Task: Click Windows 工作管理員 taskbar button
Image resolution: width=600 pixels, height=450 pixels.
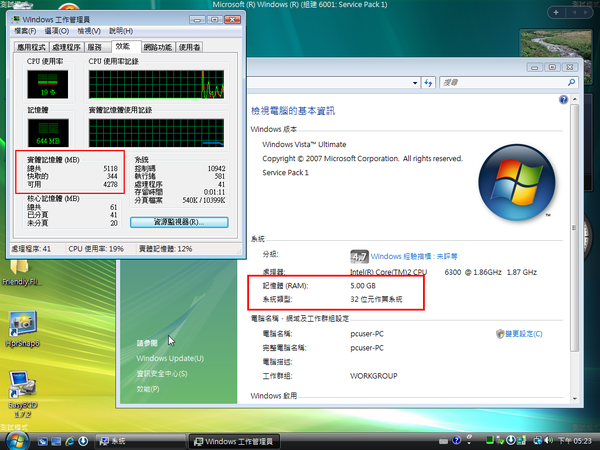Action: coord(234,441)
